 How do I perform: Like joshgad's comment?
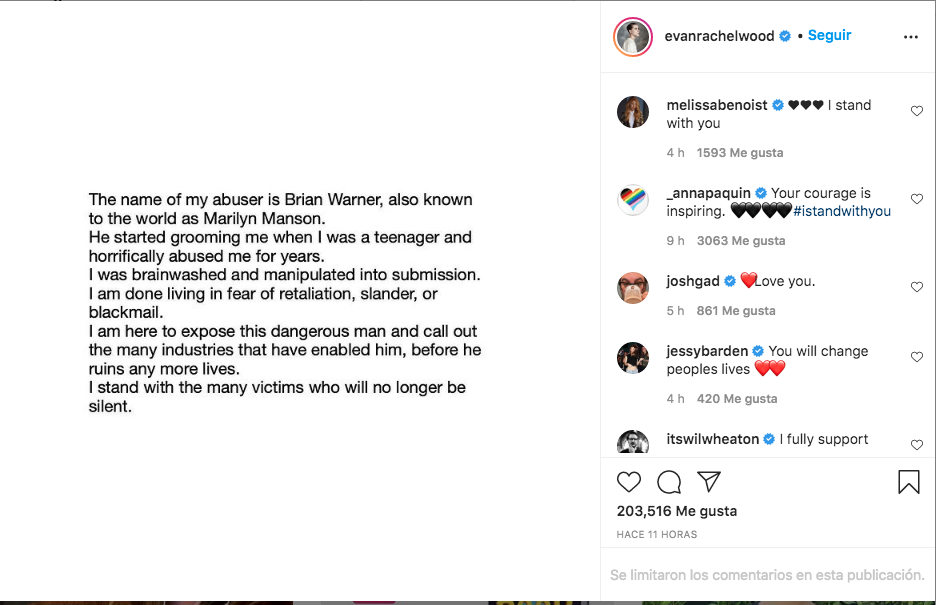[x=916, y=287]
